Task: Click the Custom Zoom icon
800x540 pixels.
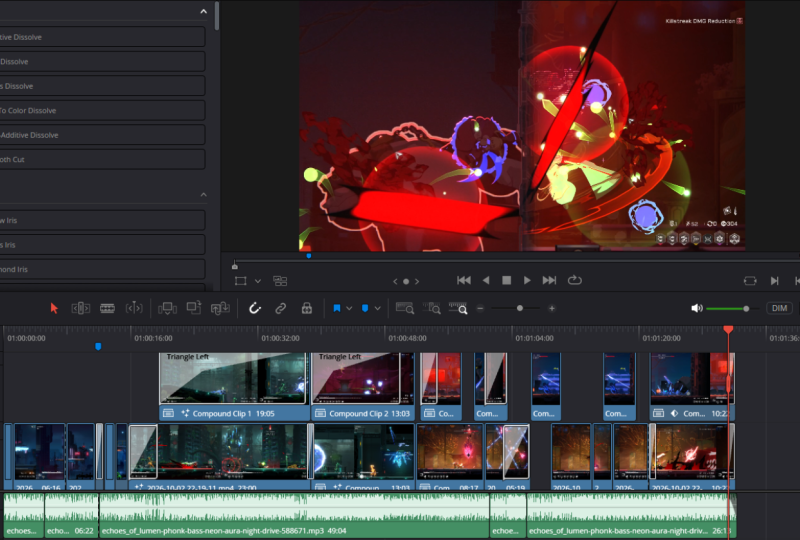Action: tap(458, 308)
